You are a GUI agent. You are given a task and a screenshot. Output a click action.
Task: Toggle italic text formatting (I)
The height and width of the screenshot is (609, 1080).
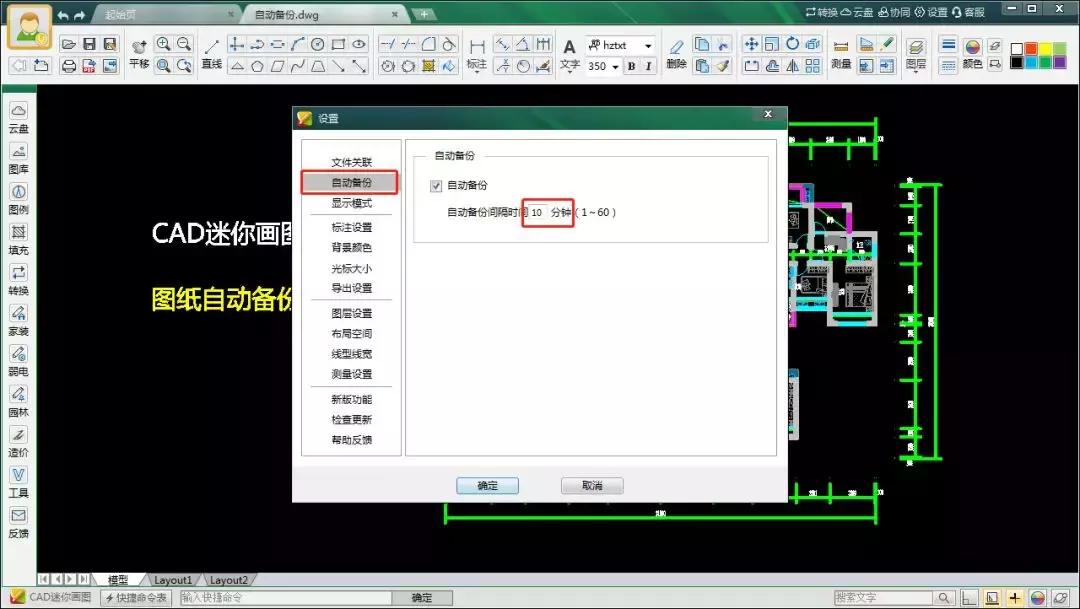646,64
